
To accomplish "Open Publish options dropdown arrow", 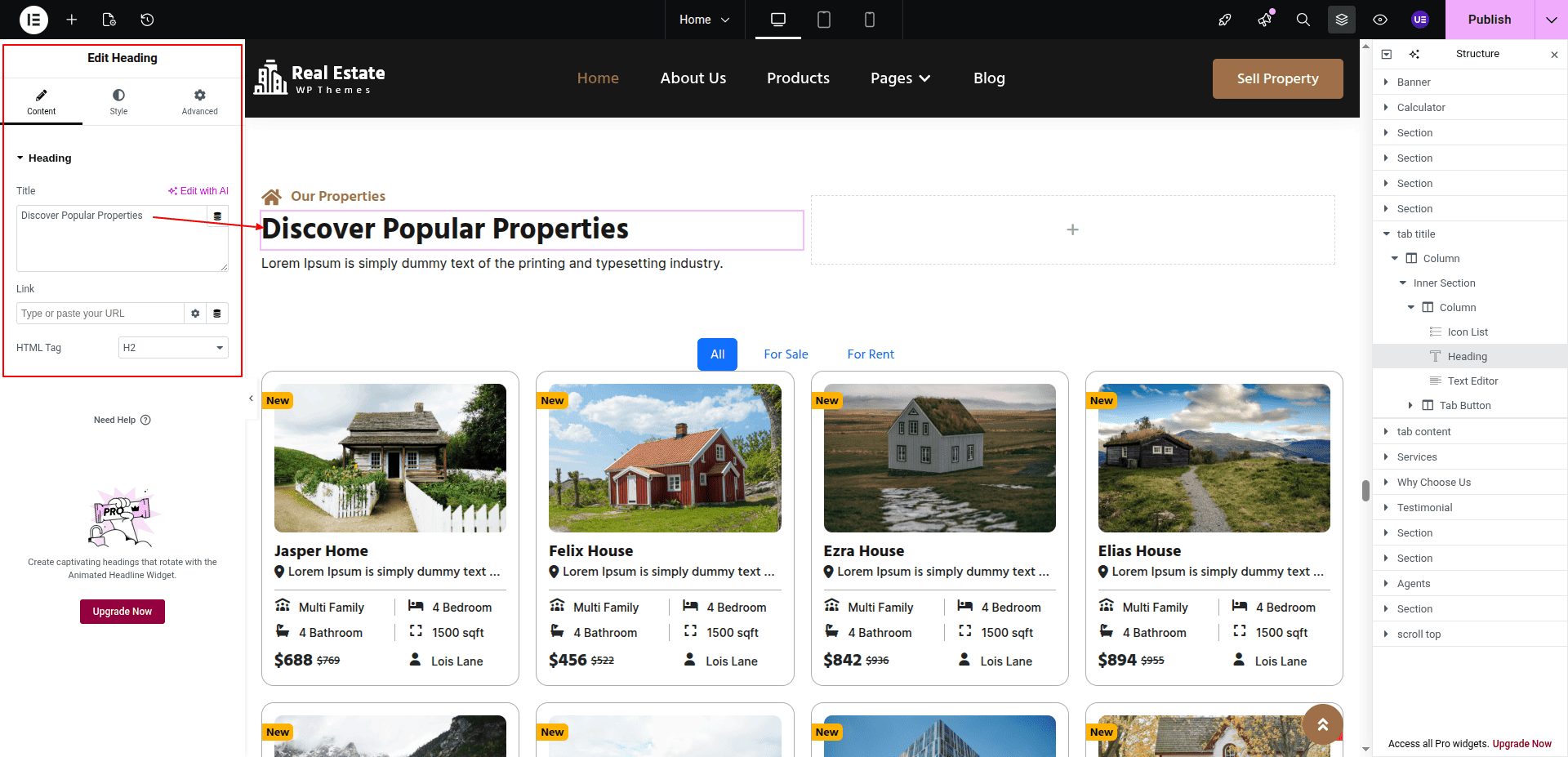I will (x=1551, y=20).
